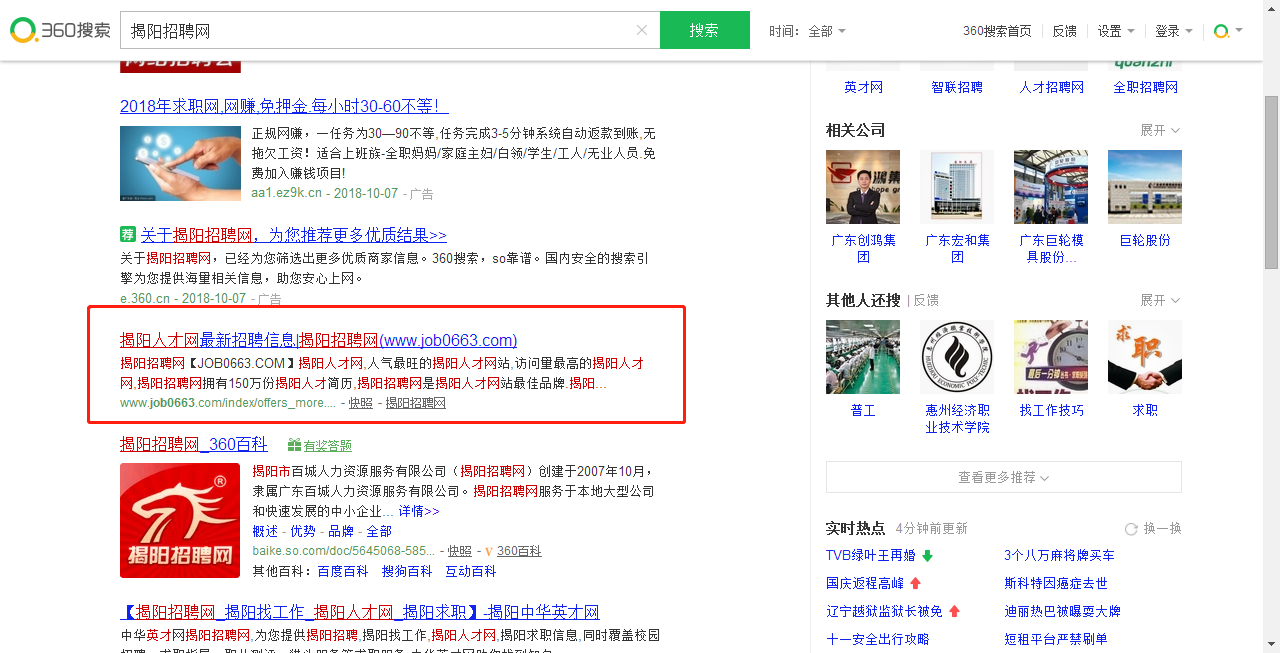Open 关于揭阳招聘网 recommended results link
The height and width of the screenshot is (653, 1280).
[x=293, y=235]
